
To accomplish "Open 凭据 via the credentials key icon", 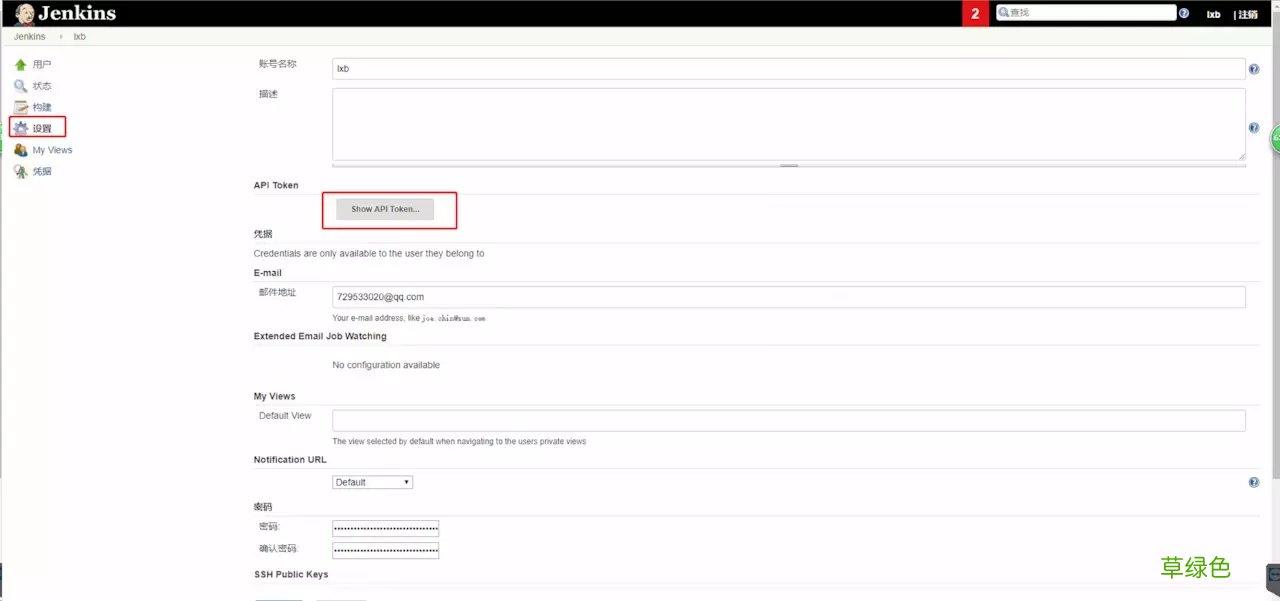I will [20, 170].
